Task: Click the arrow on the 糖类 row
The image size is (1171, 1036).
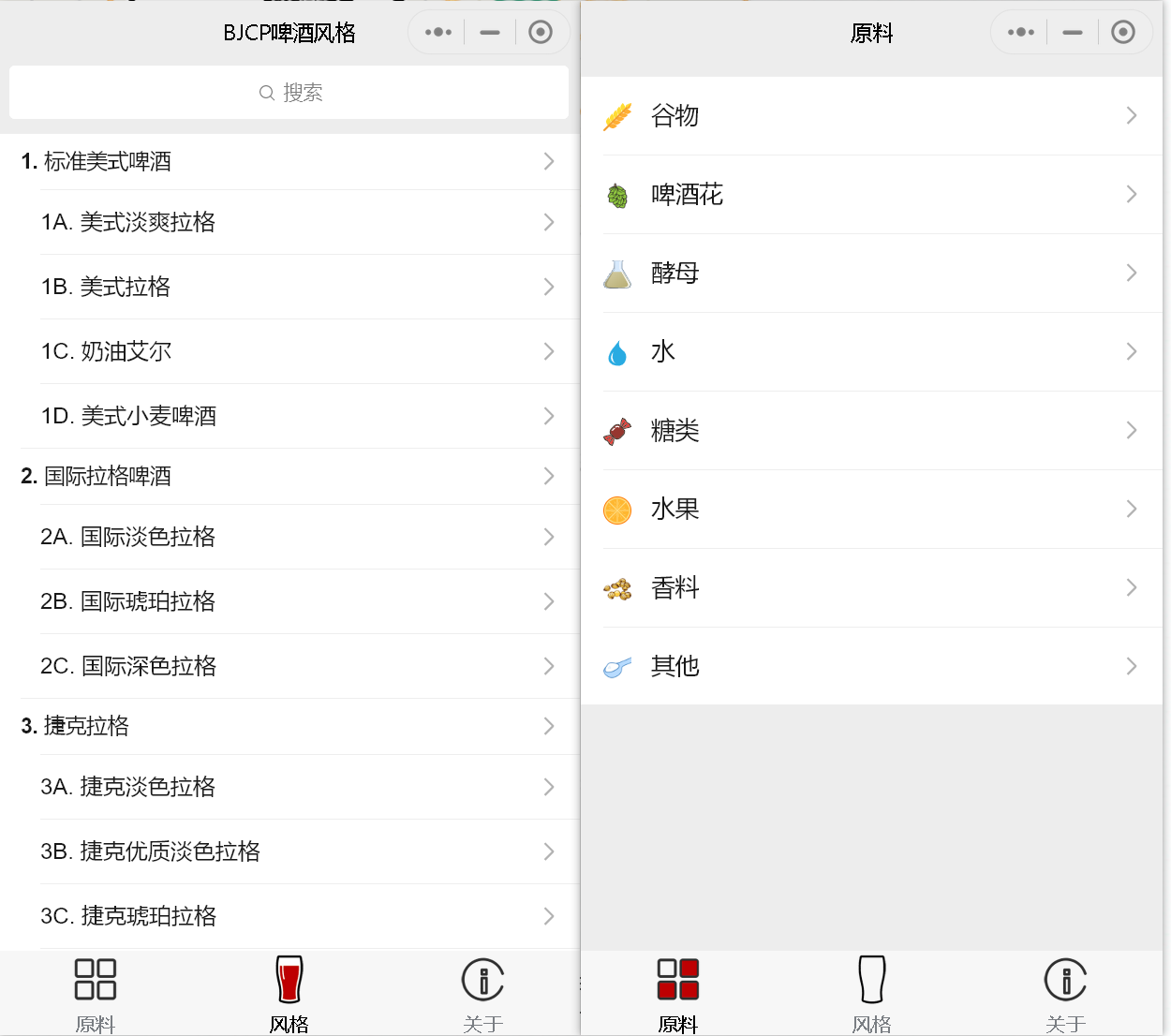Action: 1132,430
